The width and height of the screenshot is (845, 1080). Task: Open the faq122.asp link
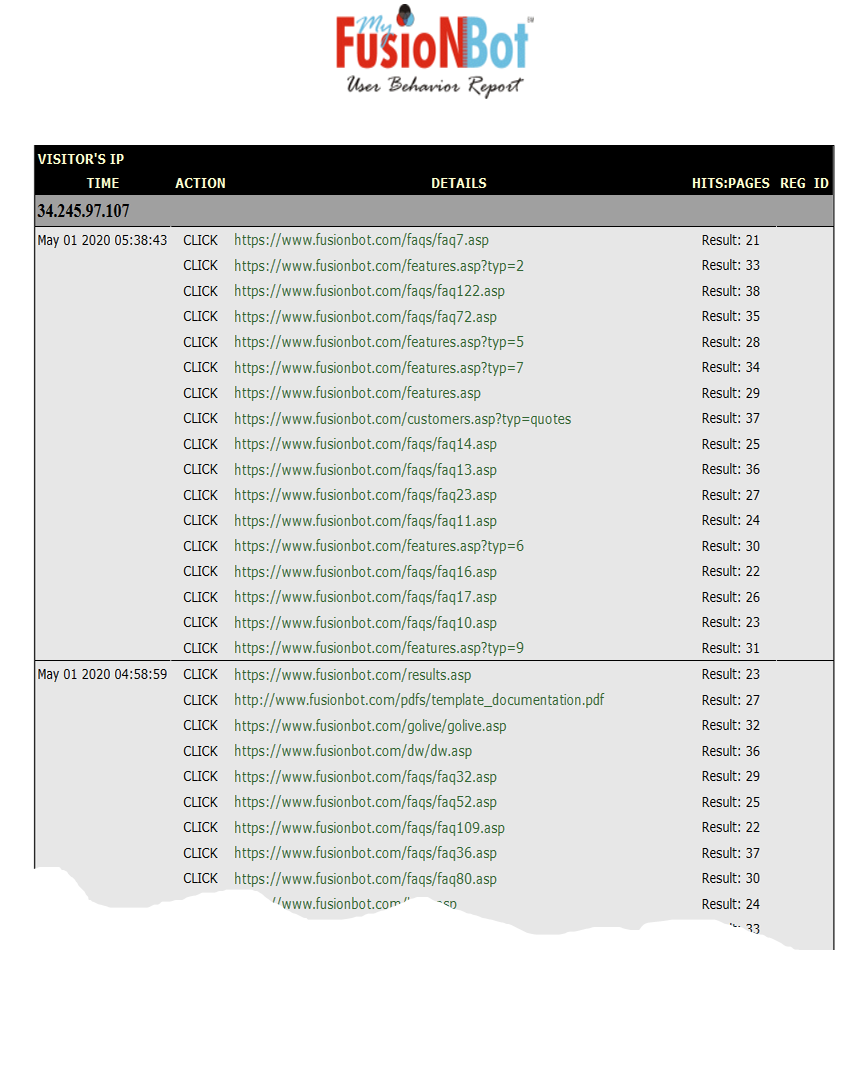369,291
